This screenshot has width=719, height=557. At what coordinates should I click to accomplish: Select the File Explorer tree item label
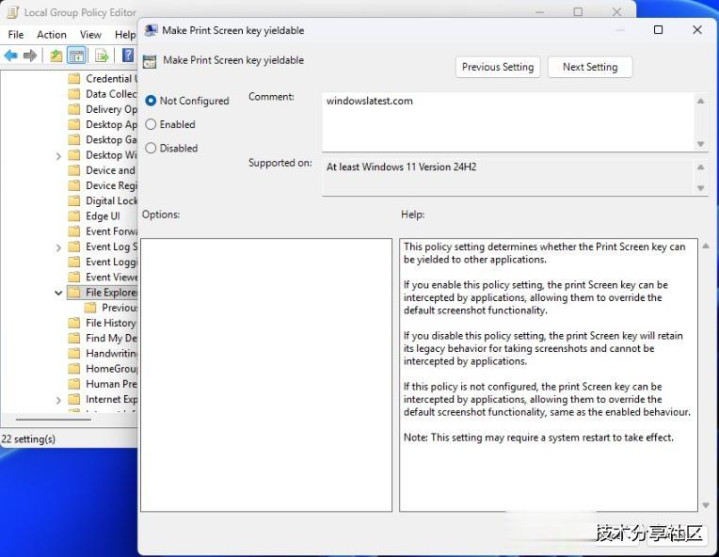pos(111,292)
